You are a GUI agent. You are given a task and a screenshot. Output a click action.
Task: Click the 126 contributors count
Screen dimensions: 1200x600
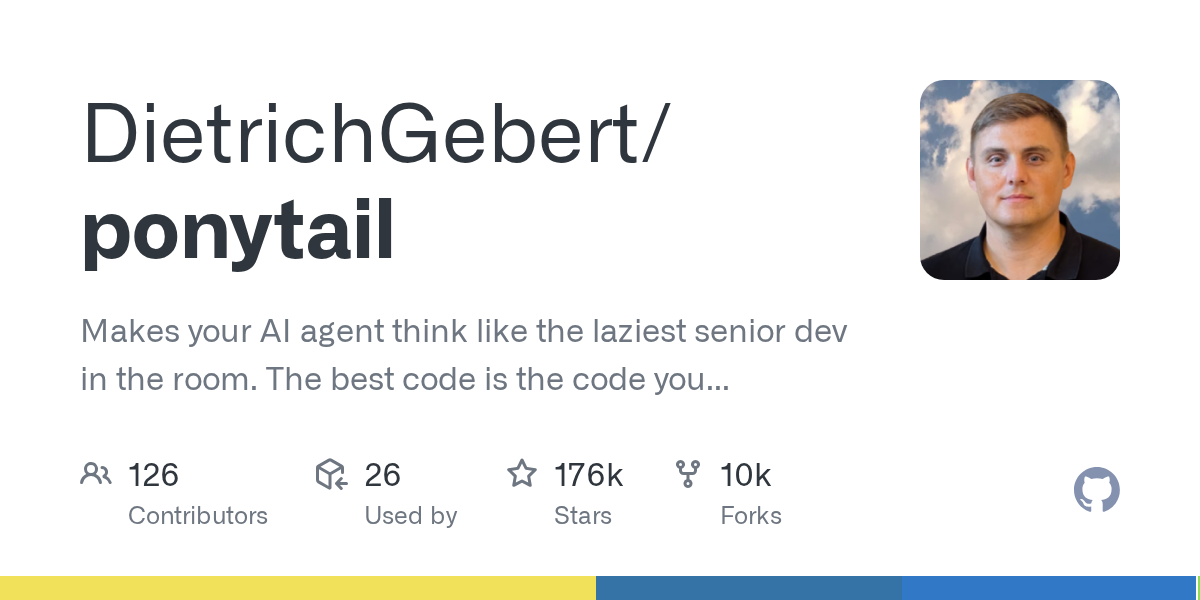153,475
